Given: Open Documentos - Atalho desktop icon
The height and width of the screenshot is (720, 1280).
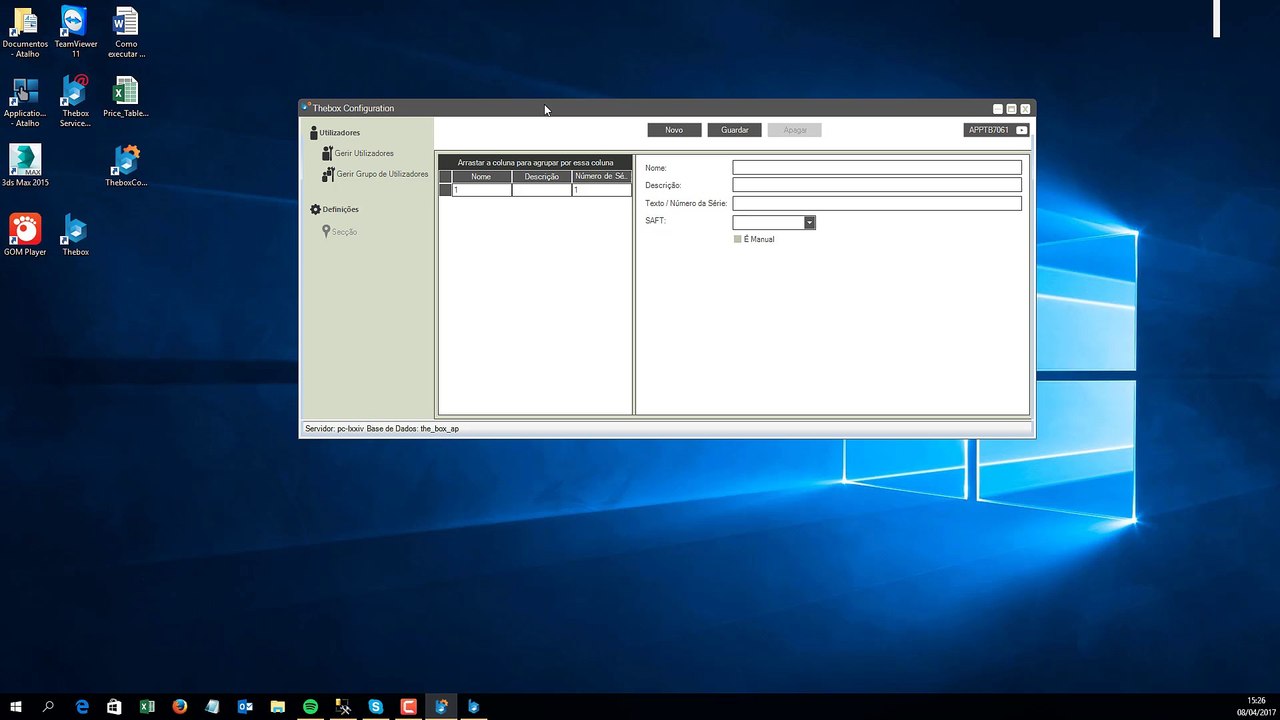Looking at the screenshot, I should tap(25, 32).
